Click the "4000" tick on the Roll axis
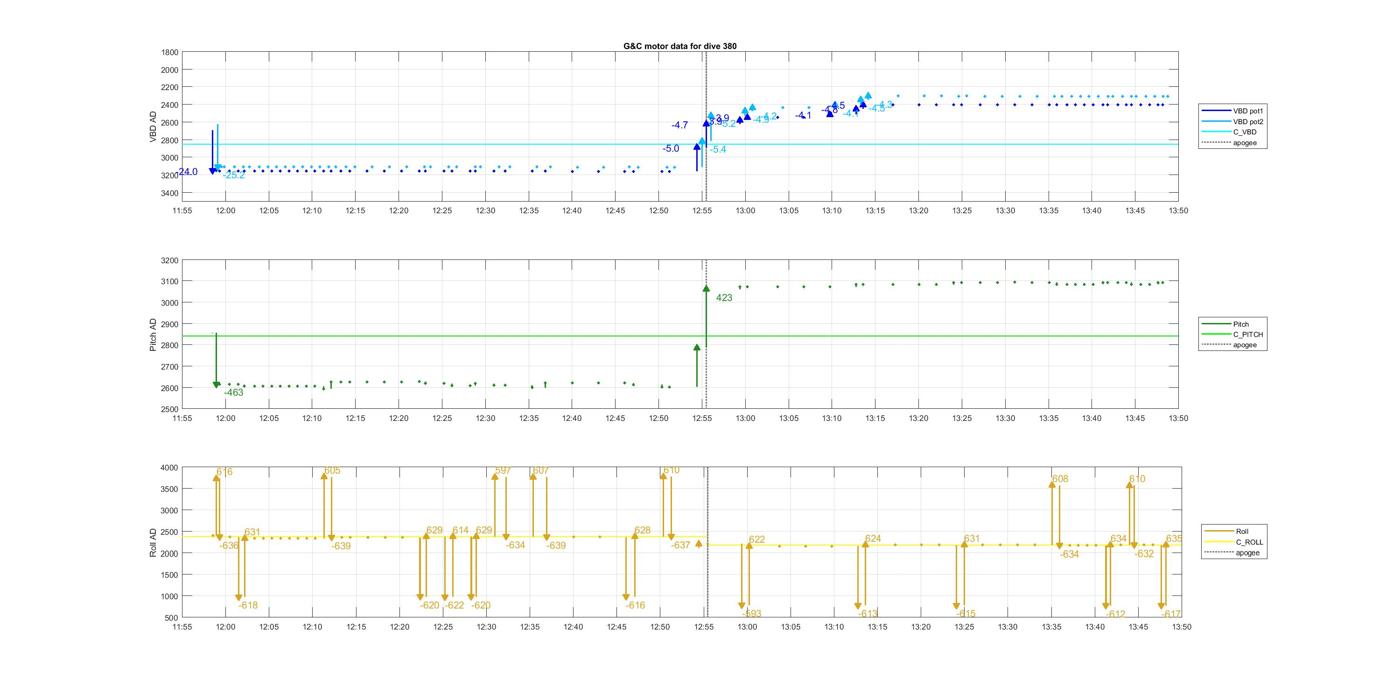 pyautogui.click(x=169, y=468)
